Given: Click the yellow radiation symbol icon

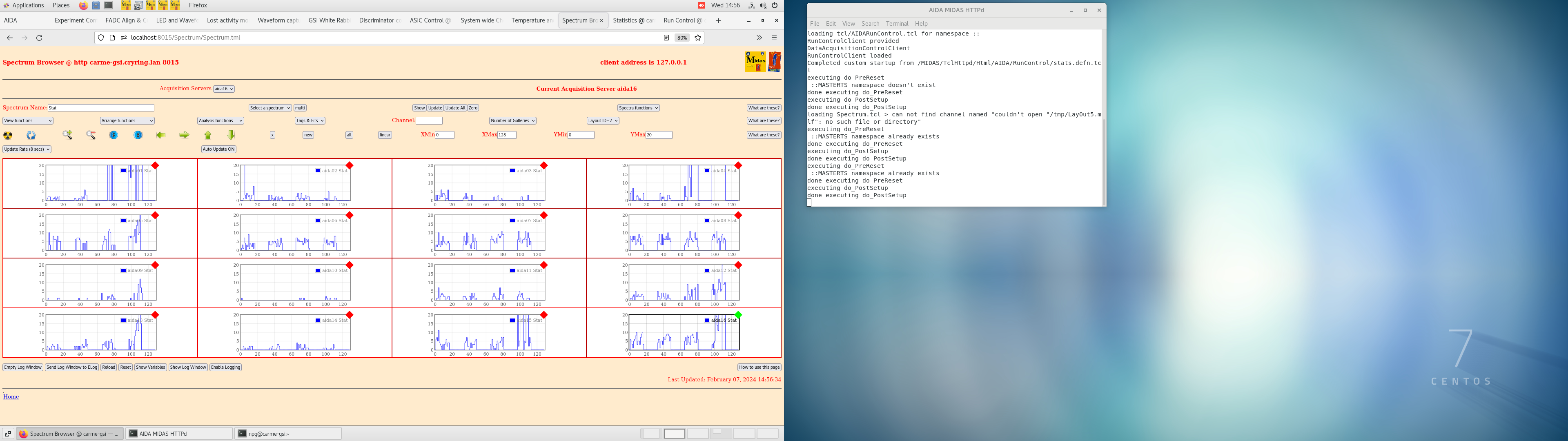Looking at the screenshot, I should (x=8, y=135).
